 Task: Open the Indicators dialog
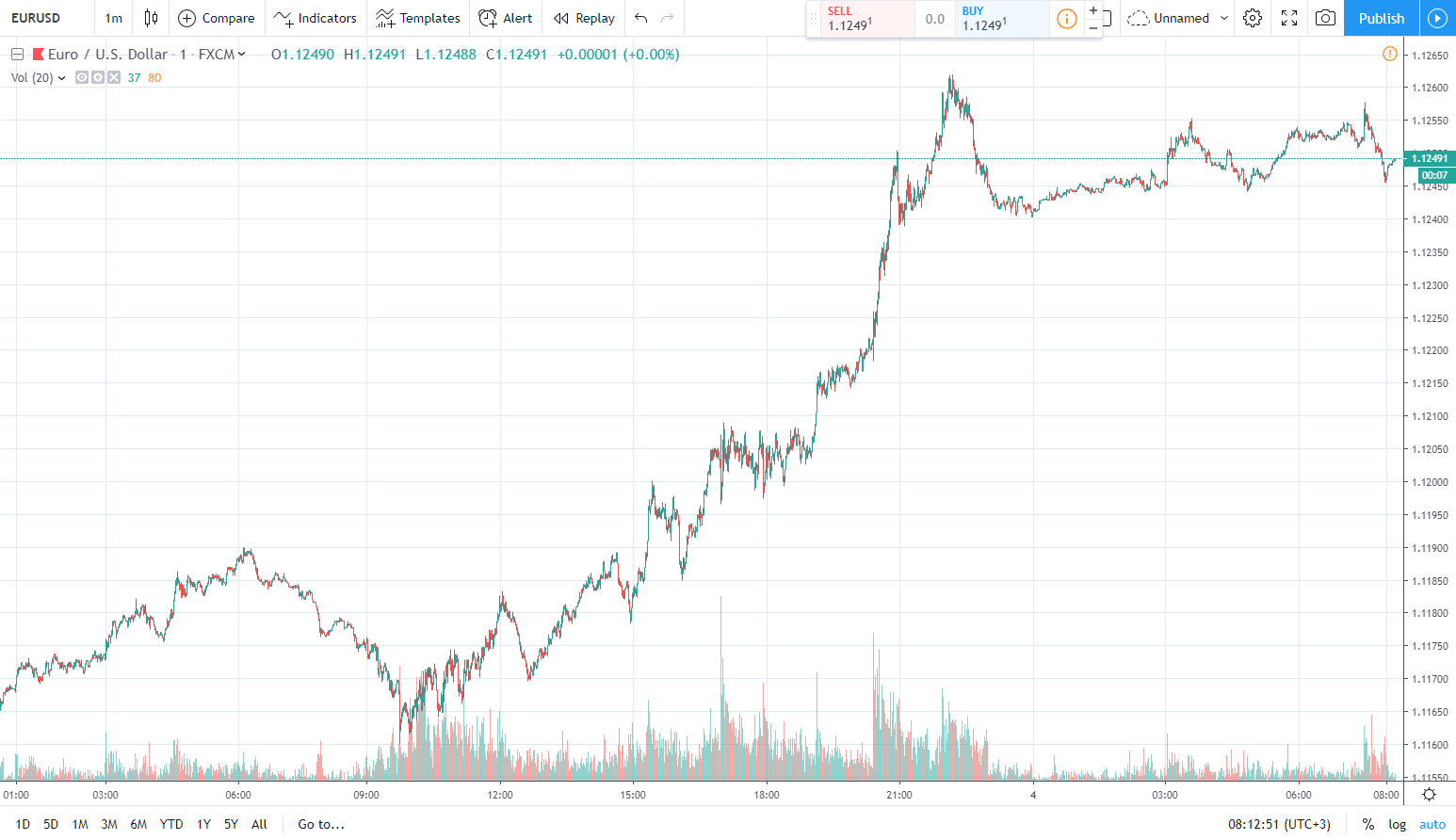(x=315, y=18)
